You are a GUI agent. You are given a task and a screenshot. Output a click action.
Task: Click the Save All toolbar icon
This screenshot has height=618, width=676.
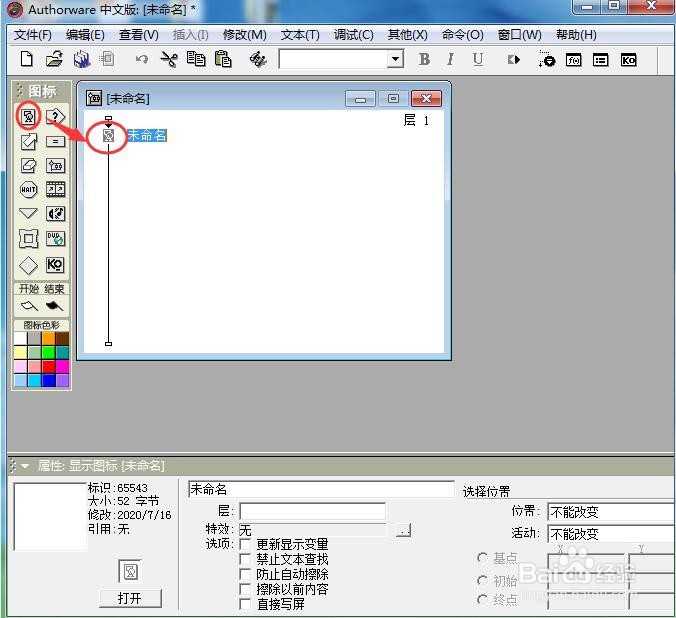(82, 59)
